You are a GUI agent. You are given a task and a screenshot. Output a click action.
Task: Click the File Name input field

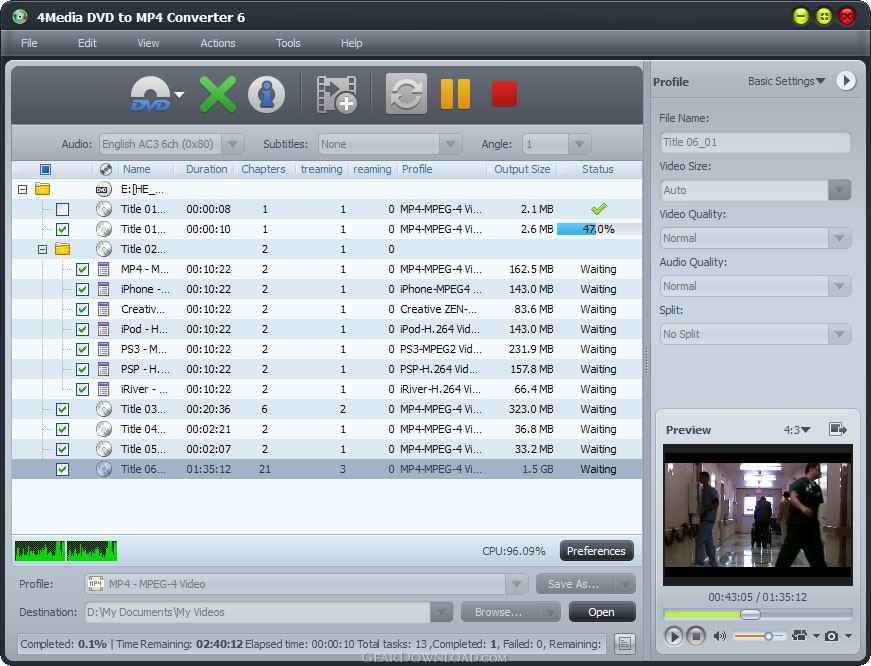pos(755,142)
